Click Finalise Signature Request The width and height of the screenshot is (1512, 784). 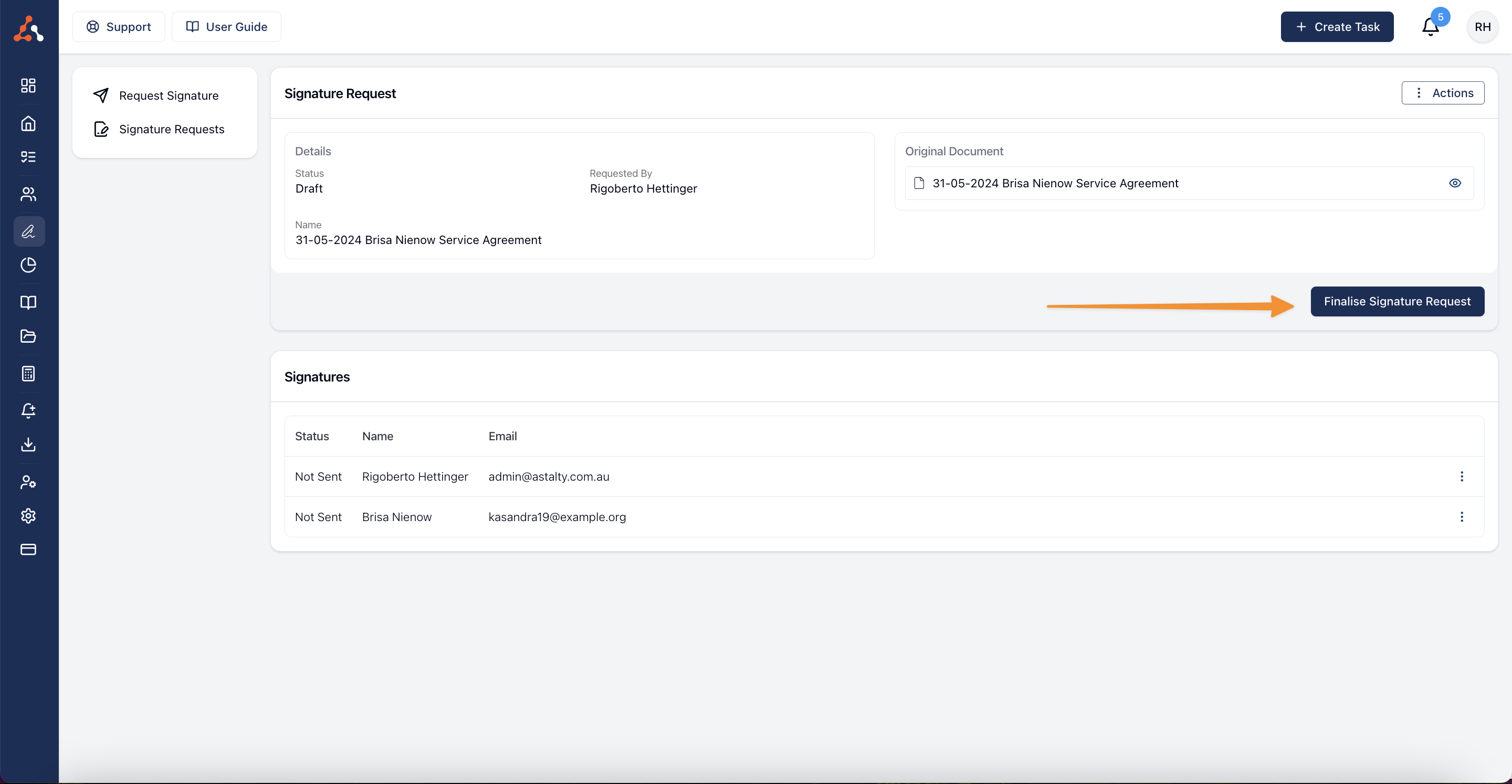1397,302
